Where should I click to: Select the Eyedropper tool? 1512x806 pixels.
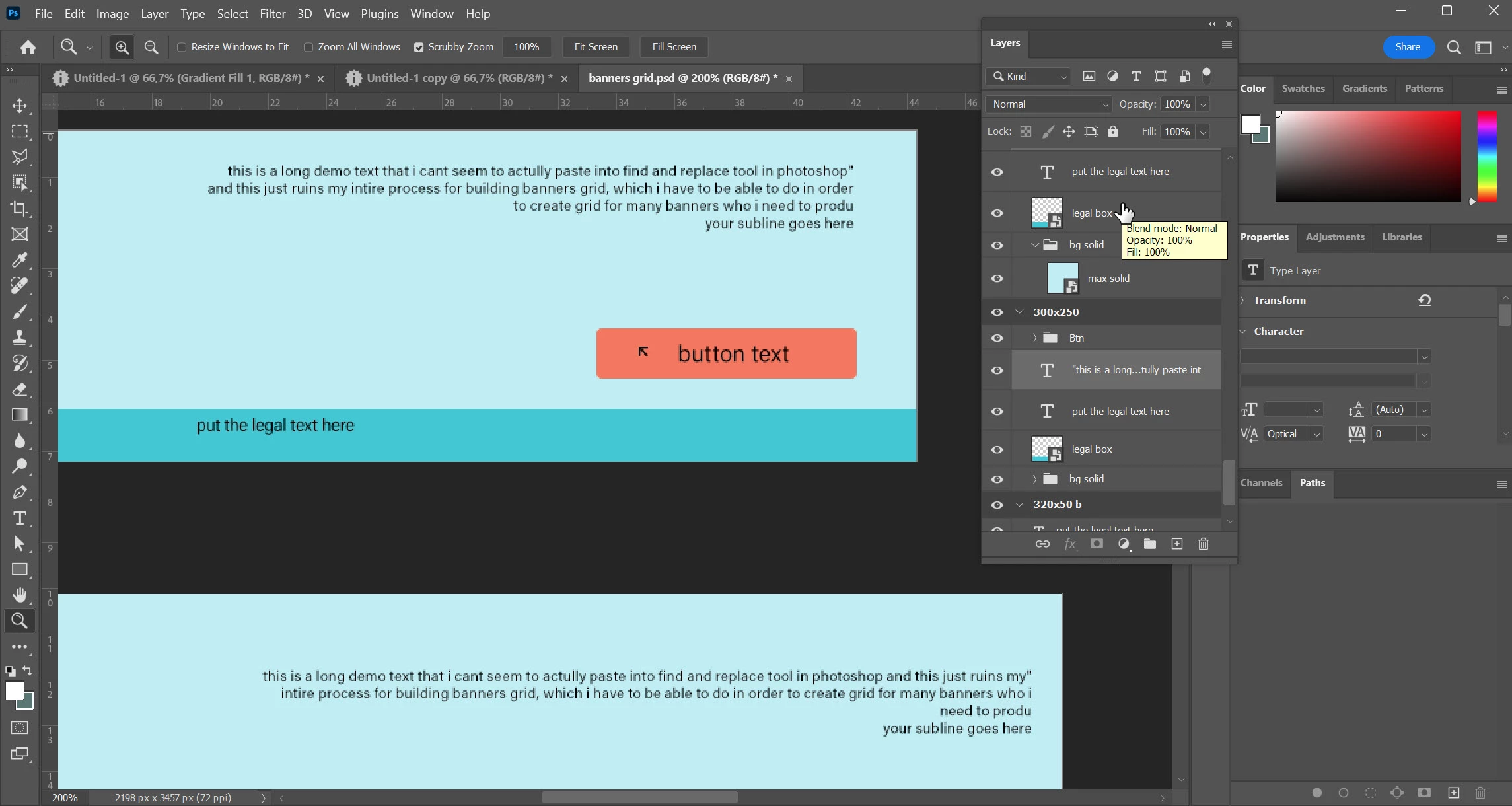(19, 260)
